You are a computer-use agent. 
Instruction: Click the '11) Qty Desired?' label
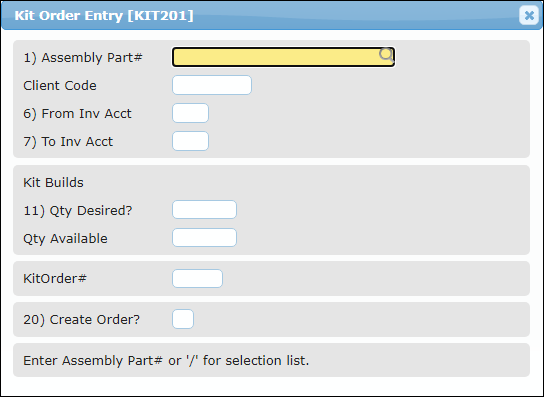78,211
